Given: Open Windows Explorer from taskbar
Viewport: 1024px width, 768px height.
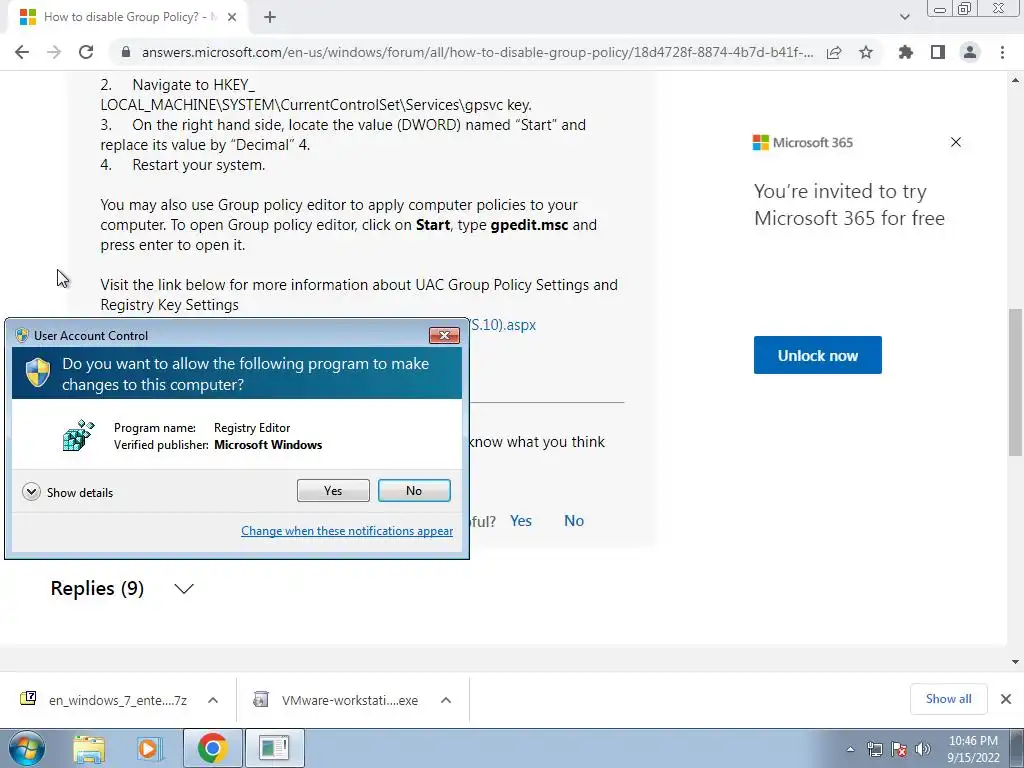Looking at the screenshot, I should coord(89,748).
